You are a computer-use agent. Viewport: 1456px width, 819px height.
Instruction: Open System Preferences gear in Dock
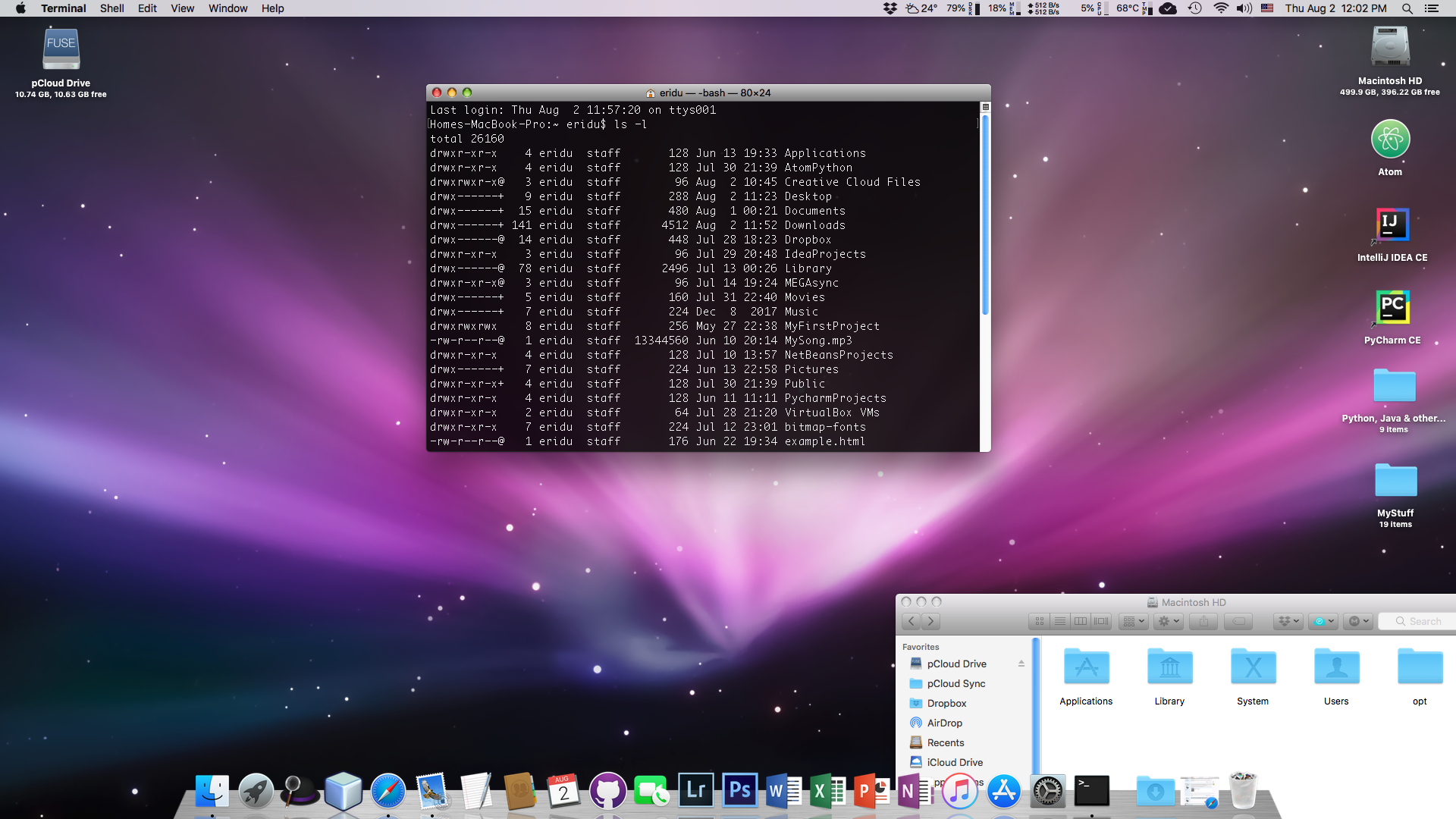pyautogui.click(x=1047, y=792)
